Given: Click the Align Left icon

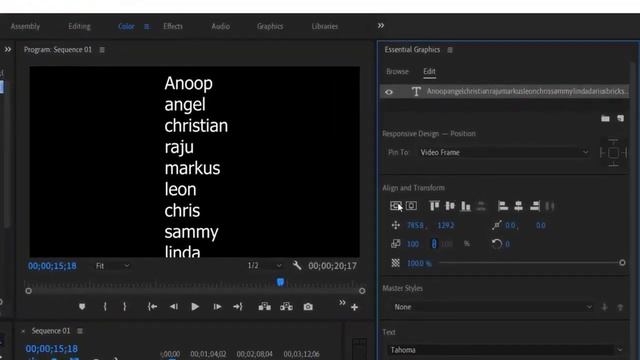Looking at the screenshot, I should [x=503, y=206].
